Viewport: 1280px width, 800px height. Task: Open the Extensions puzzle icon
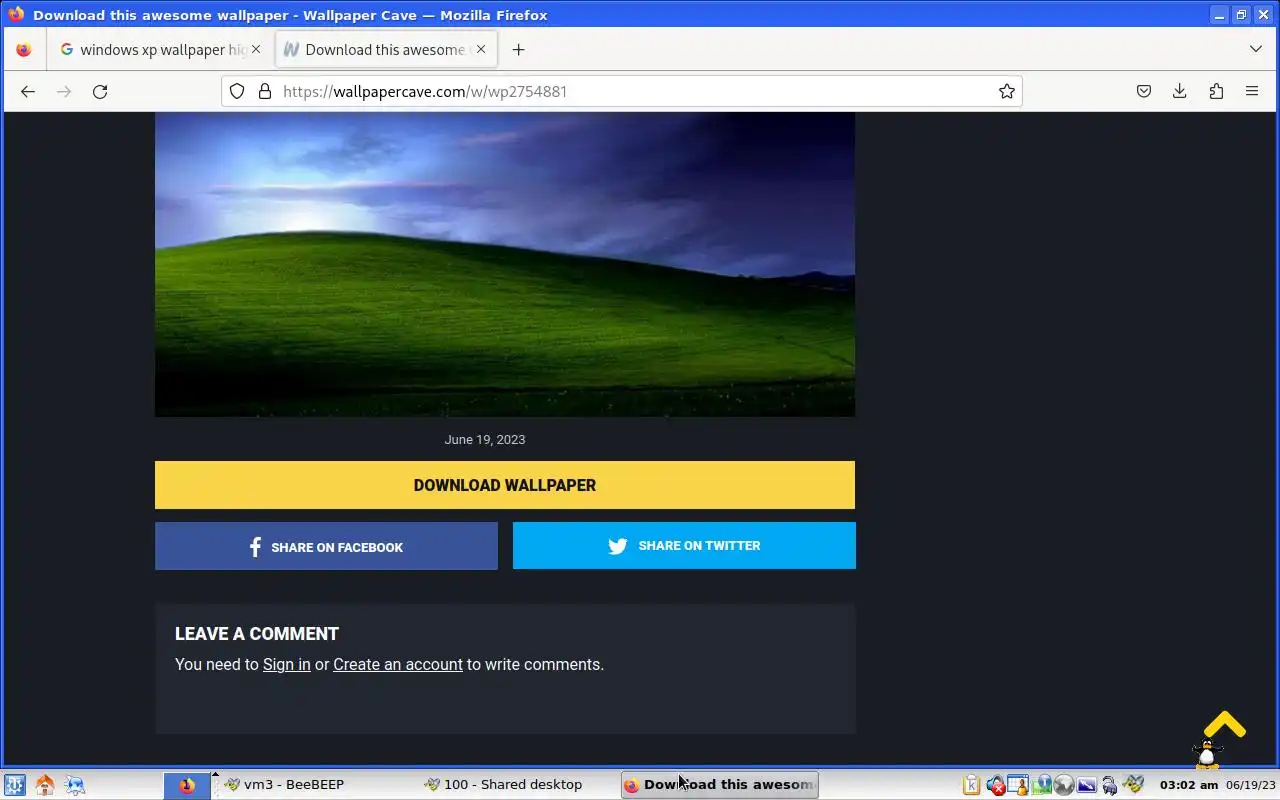point(1216,91)
